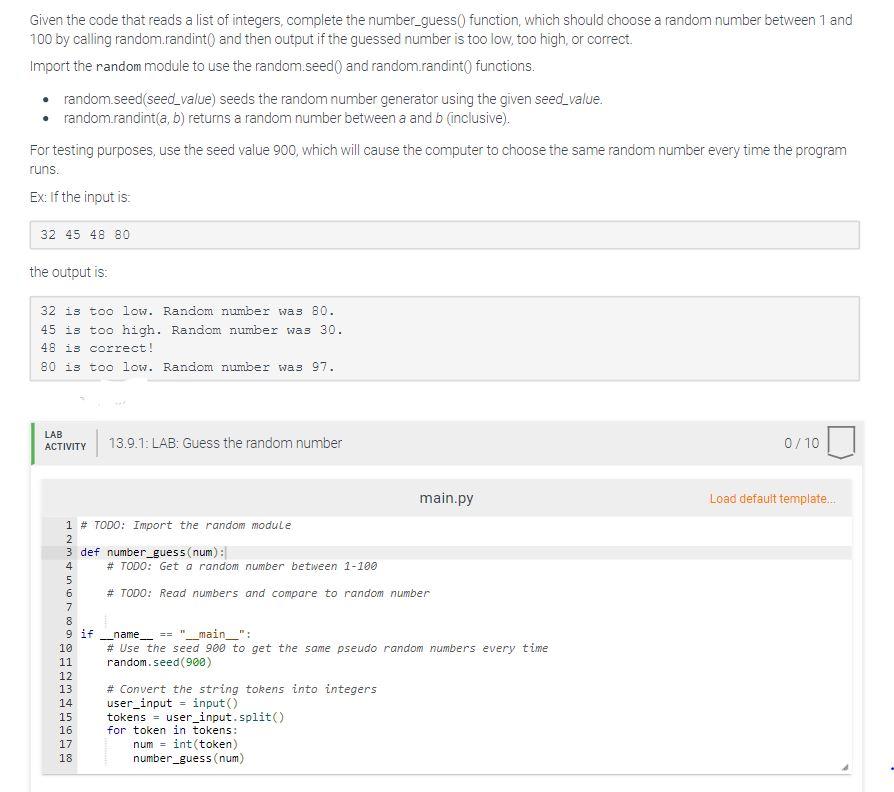Click line number 18 in gutter

pos(66,758)
